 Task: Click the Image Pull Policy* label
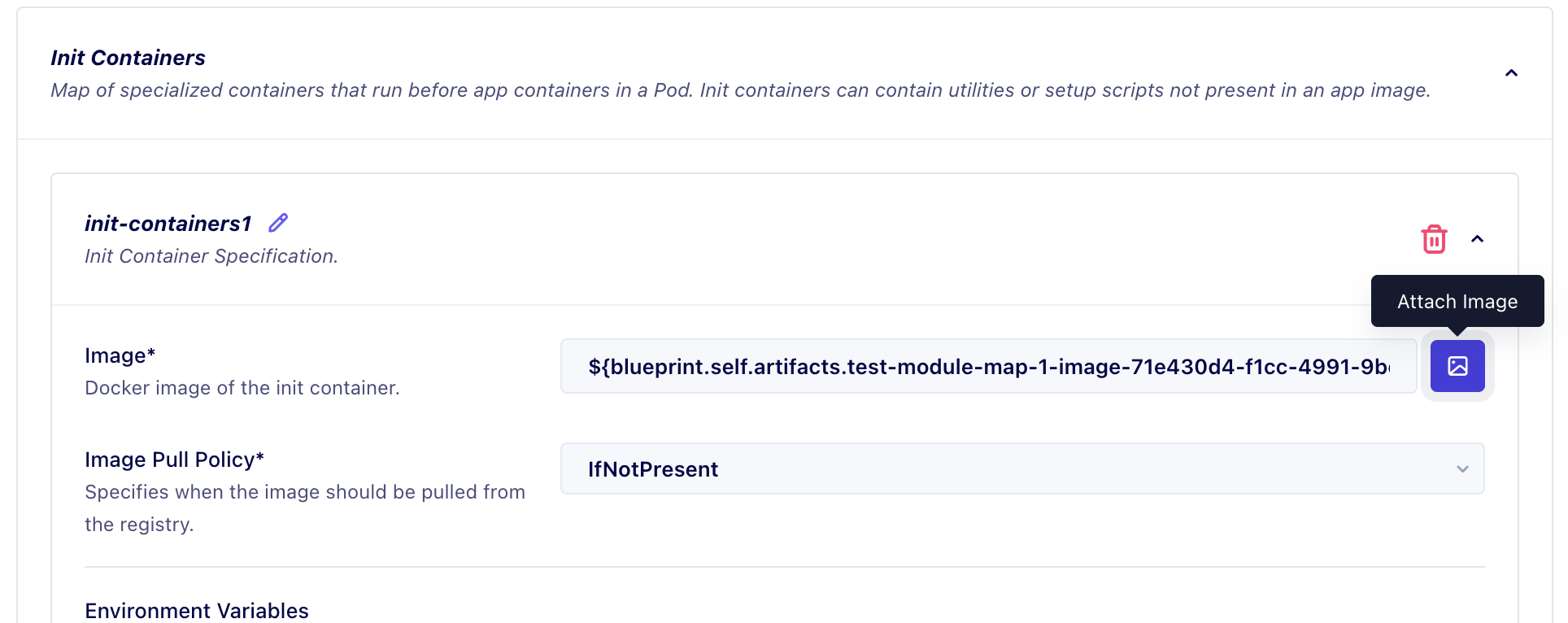point(174,460)
